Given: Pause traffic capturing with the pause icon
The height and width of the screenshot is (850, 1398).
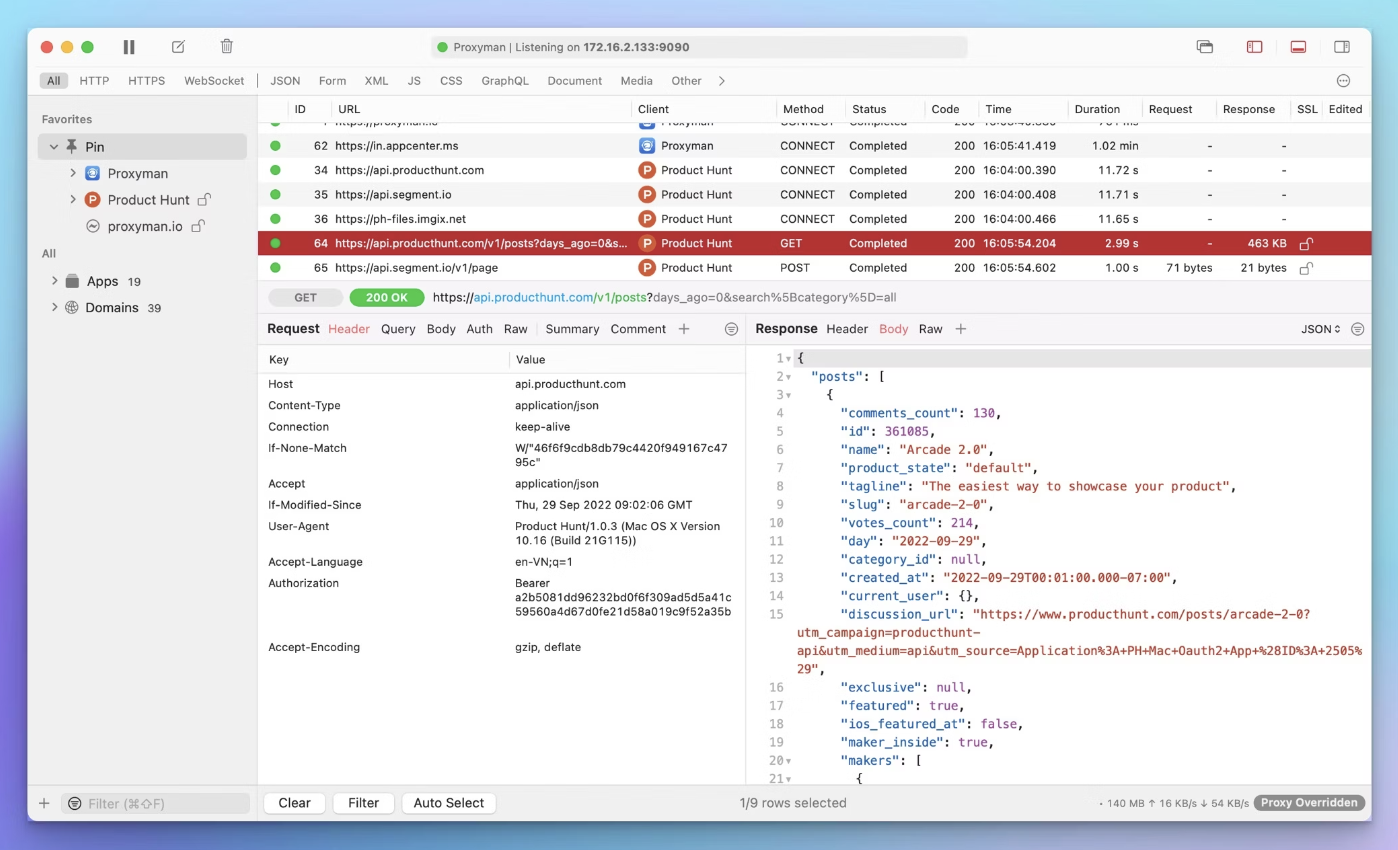Looking at the screenshot, I should [x=129, y=46].
